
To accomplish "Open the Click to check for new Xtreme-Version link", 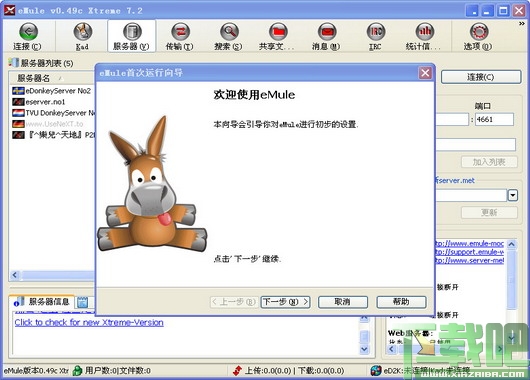I will coord(89,322).
